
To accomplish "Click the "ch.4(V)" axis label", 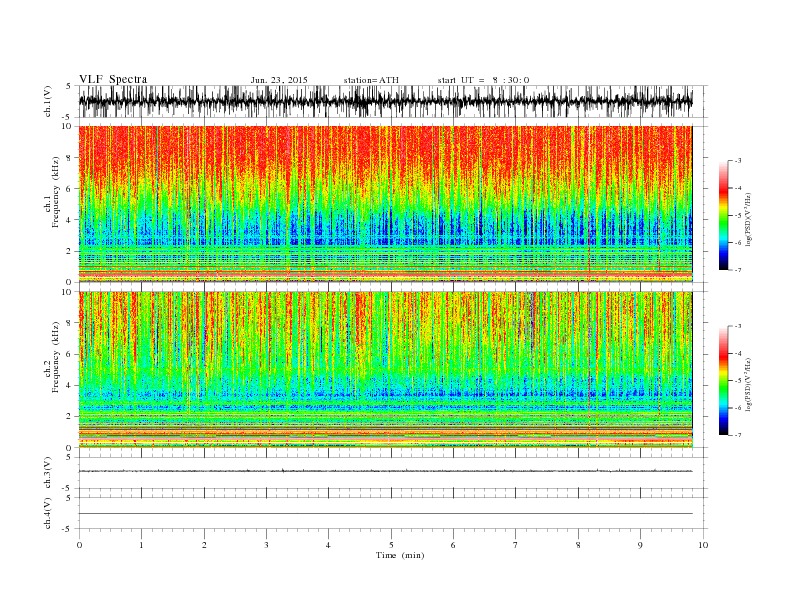I will tap(48, 513).
